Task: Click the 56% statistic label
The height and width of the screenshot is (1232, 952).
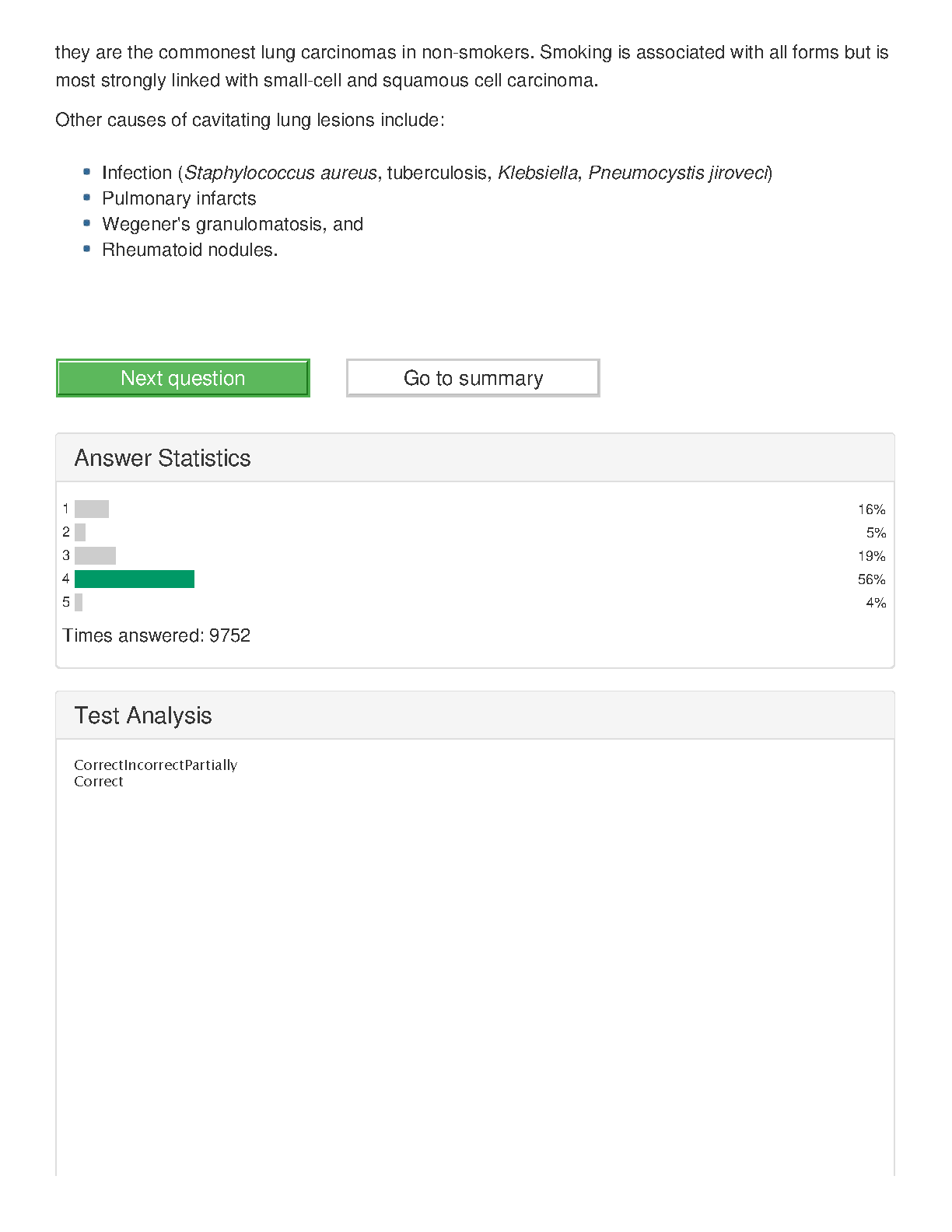Action: point(871,579)
